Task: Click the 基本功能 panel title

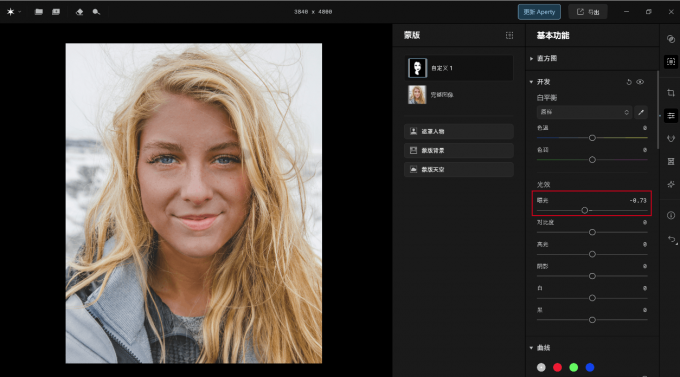Action: [553, 36]
